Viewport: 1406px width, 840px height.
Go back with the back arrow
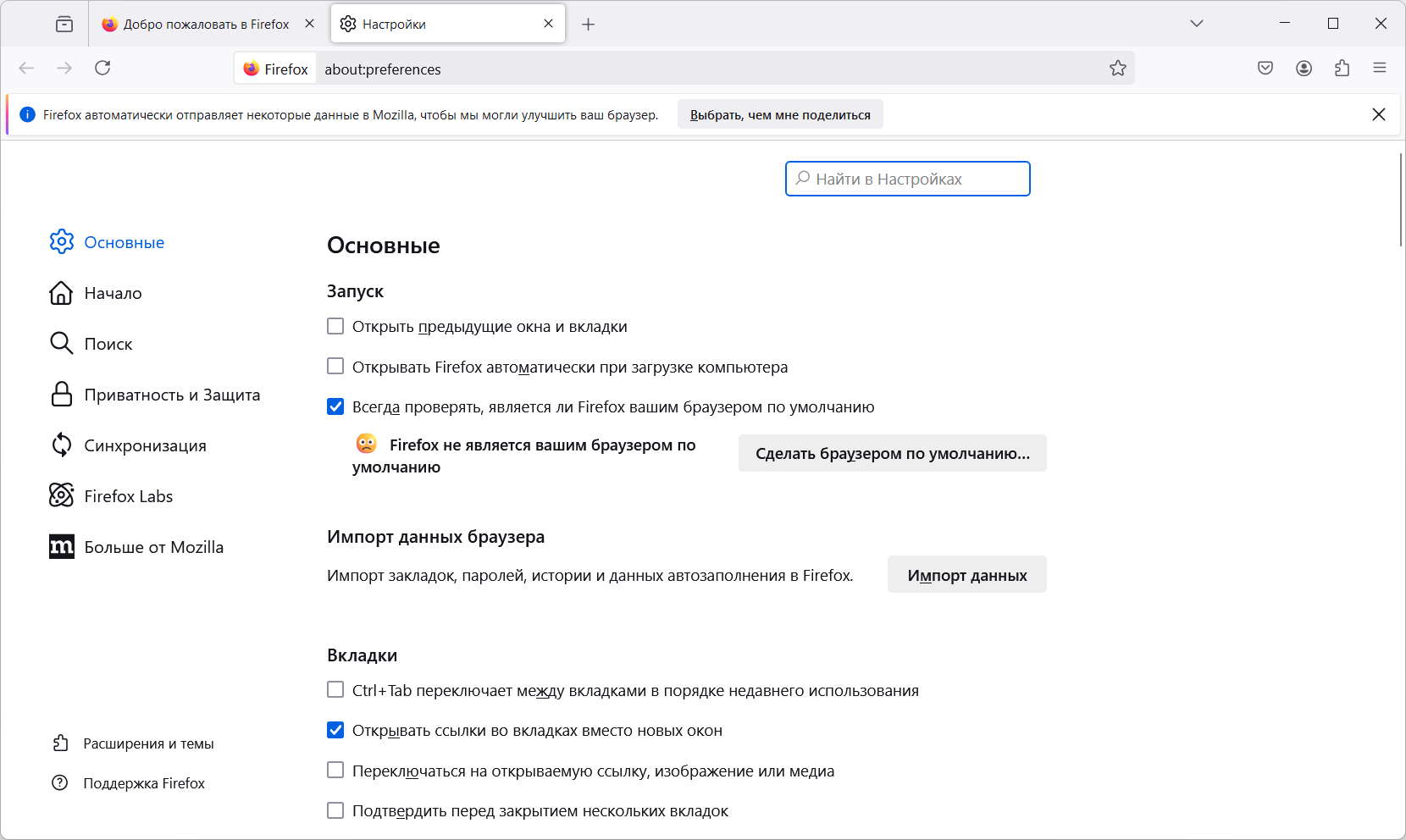[26, 68]
